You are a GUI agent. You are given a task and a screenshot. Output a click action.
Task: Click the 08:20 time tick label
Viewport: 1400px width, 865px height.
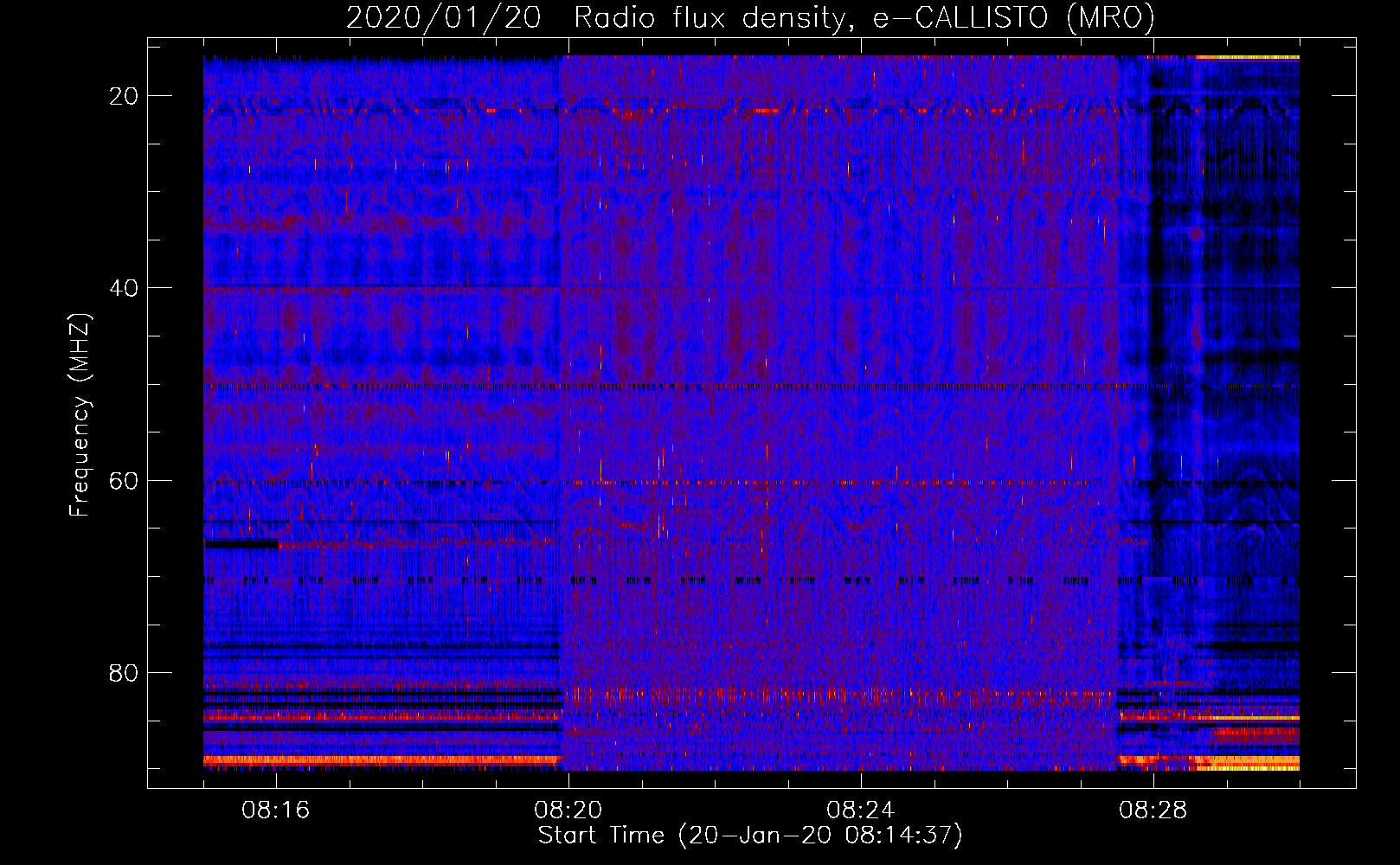pyautogui.click(x=568, y=811)
